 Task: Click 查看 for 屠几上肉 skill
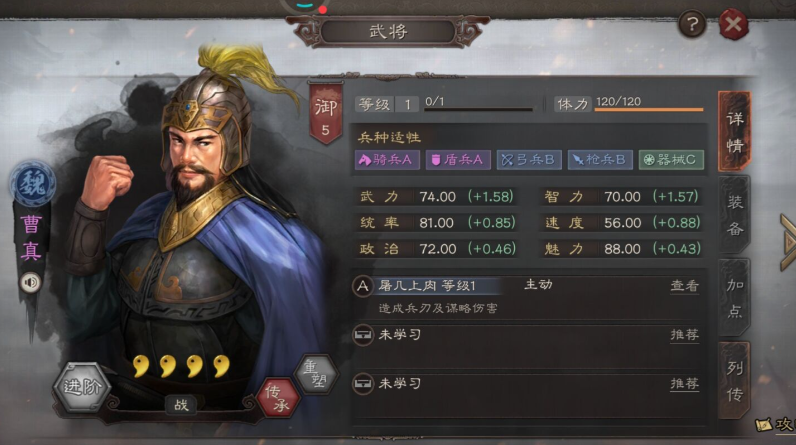[684, 286]
